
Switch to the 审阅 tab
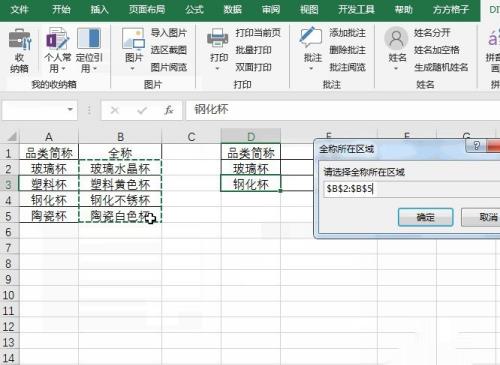(271, 9)
